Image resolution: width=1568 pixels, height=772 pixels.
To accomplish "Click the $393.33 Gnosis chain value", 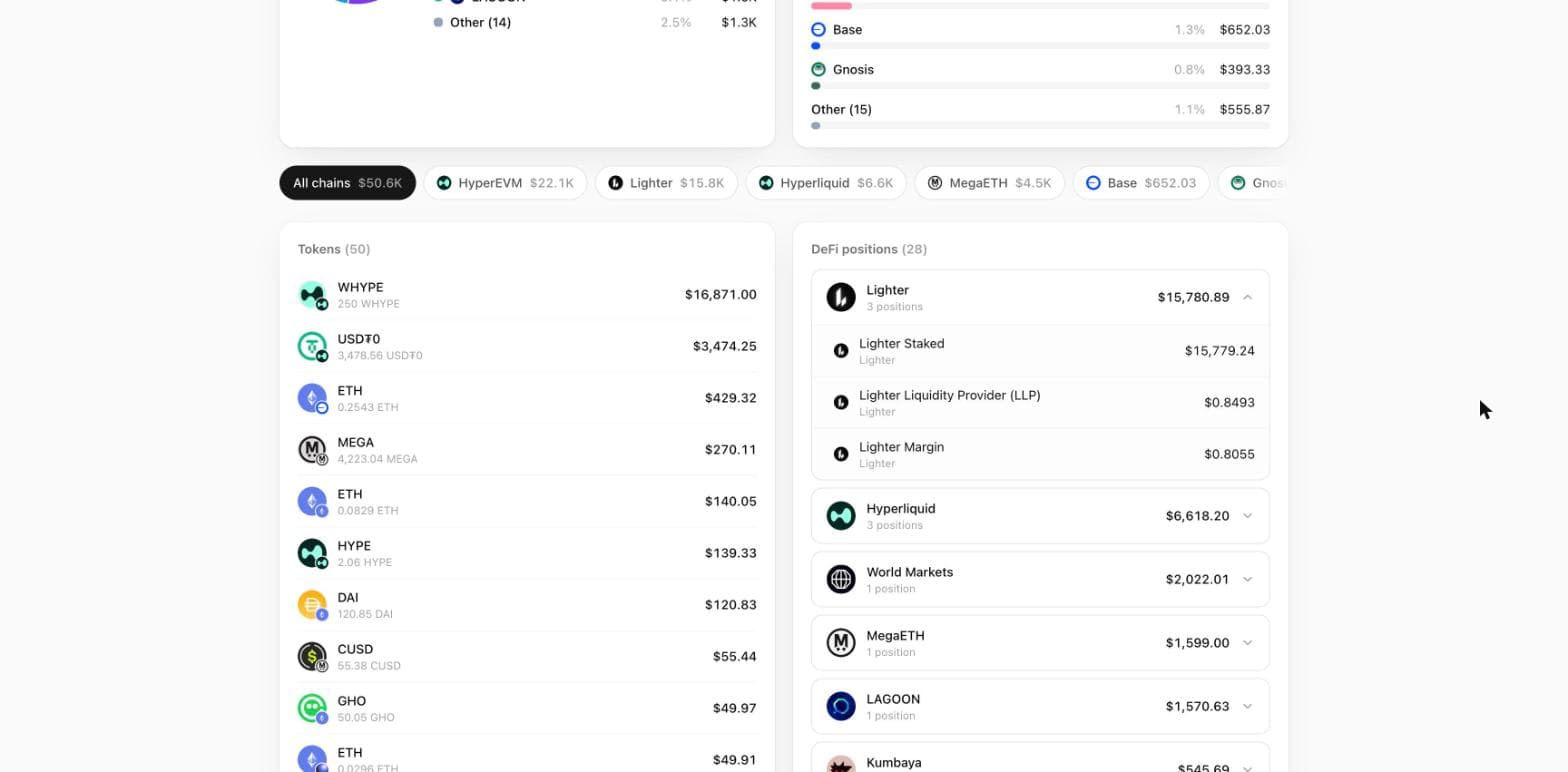I will click(1245, 70).
